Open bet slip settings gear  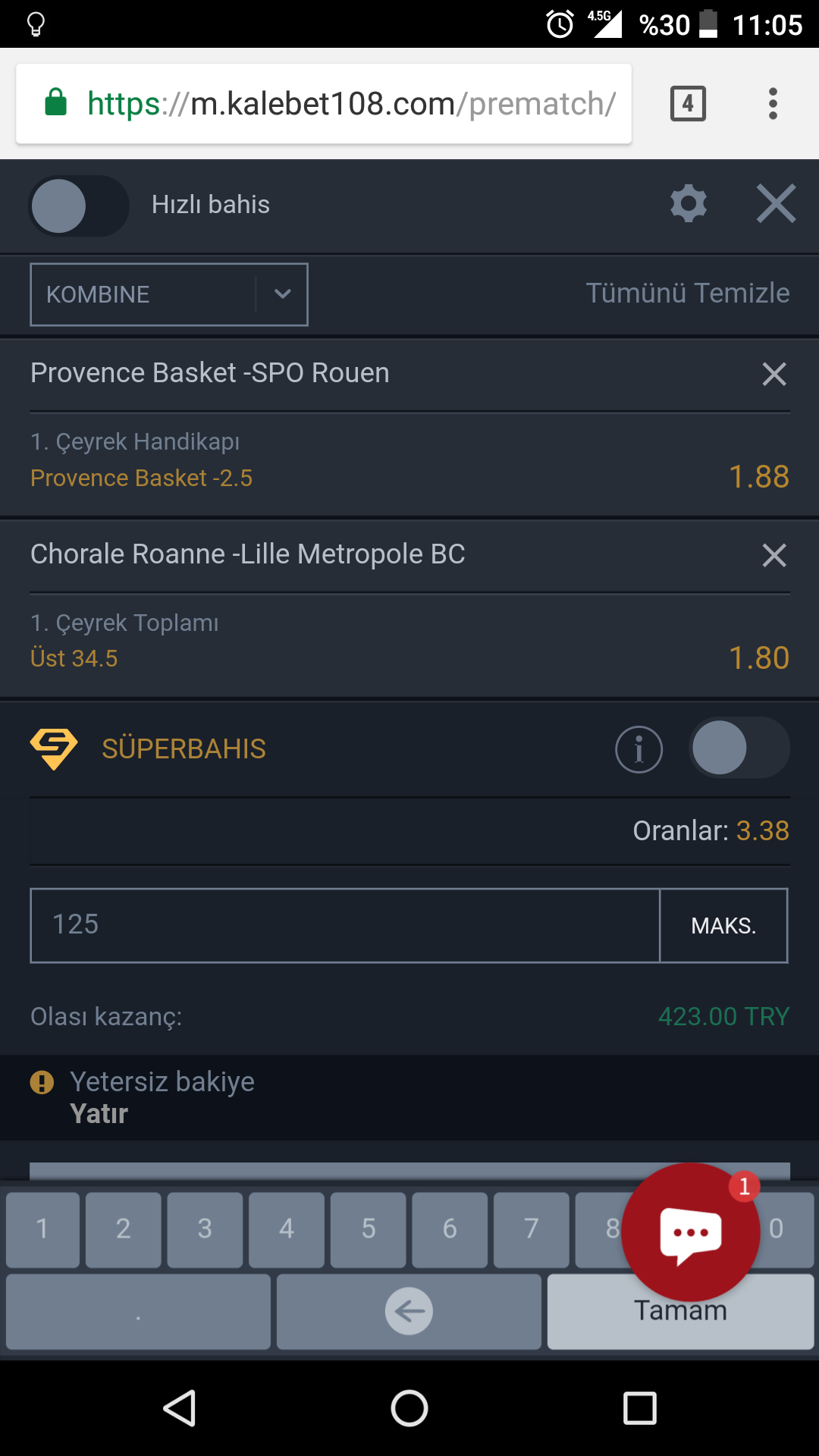pyautogui.click(x=689, y=204)
